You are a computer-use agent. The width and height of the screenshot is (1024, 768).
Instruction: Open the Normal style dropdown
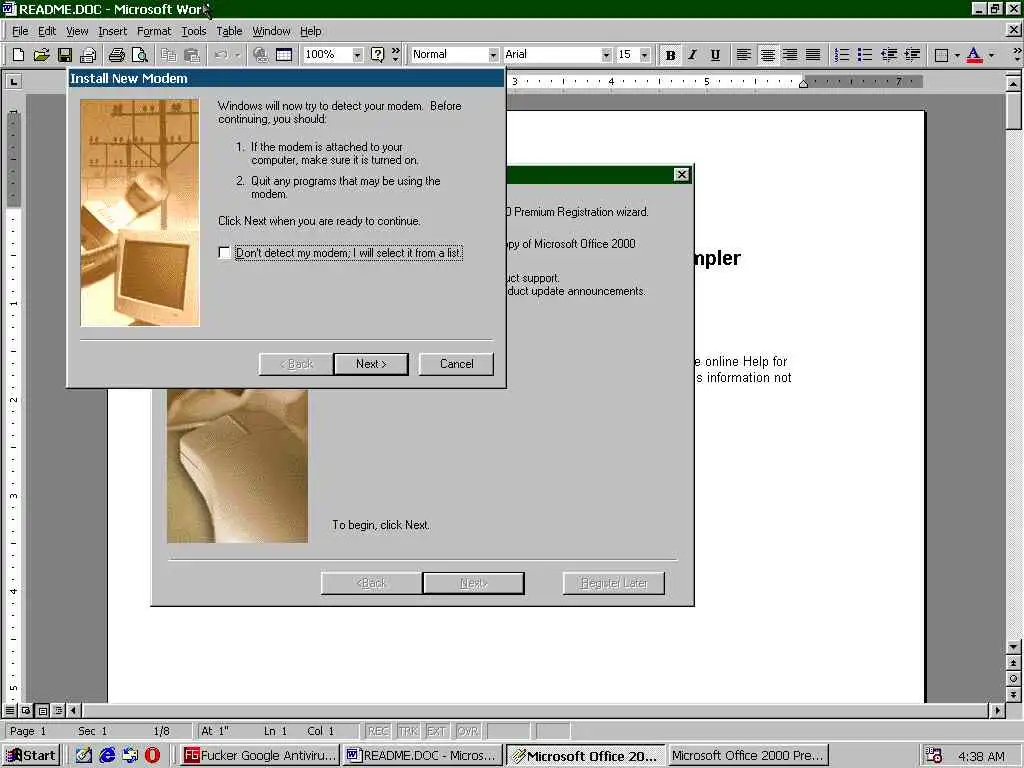[493, 55]
